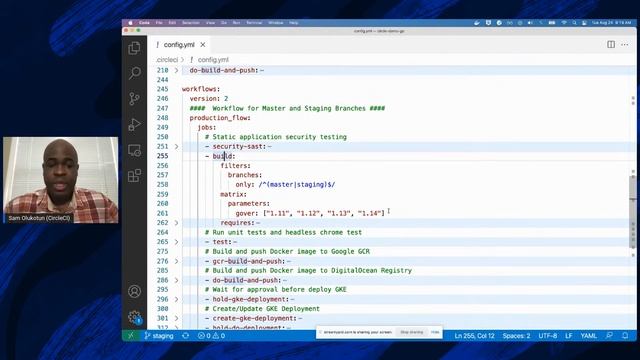This screenshot has width=640, height=360.
Task: Open remote window indicator in status bar
Action: click(x=131, y=336)
